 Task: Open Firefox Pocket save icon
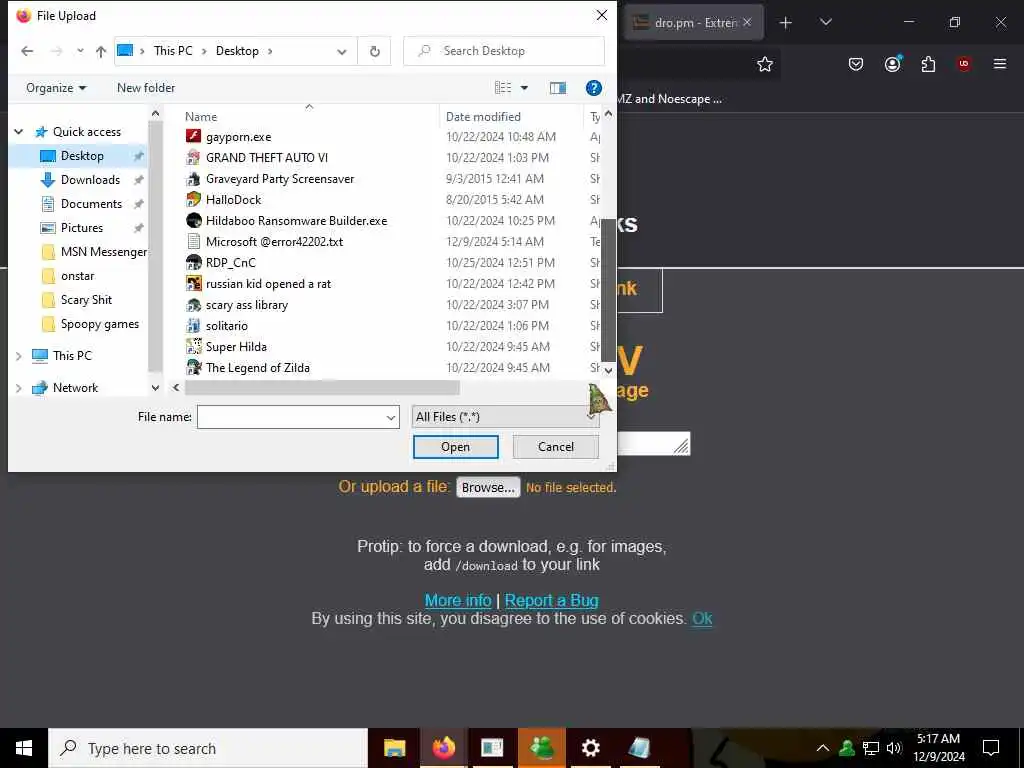coord(856,64)
